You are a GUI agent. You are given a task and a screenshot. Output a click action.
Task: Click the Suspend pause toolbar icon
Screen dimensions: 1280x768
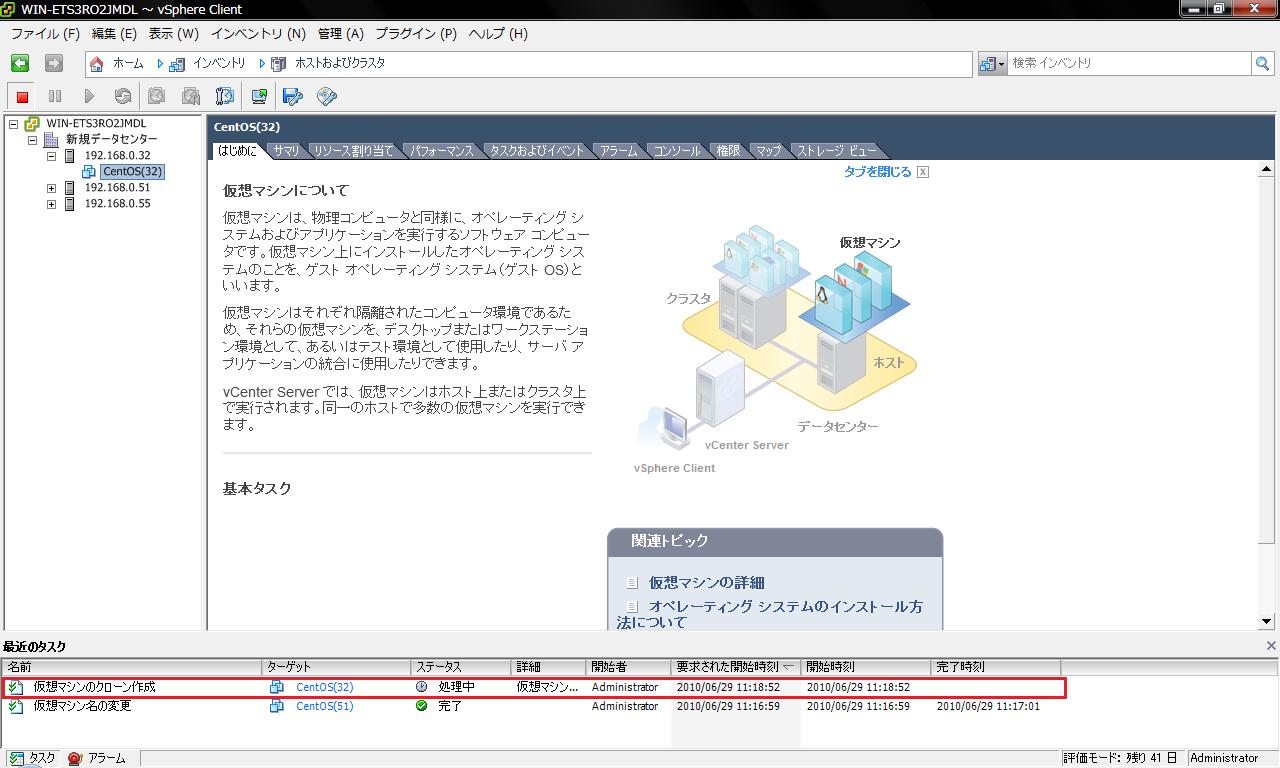point(55,97)
